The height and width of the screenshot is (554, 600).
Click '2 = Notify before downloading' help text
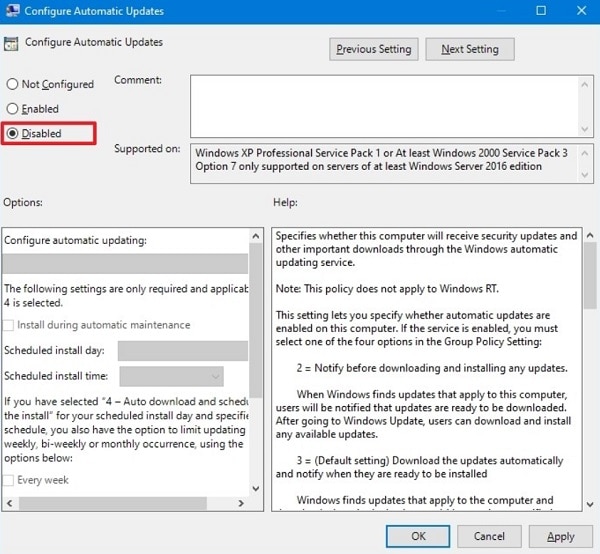pos(432,368)
